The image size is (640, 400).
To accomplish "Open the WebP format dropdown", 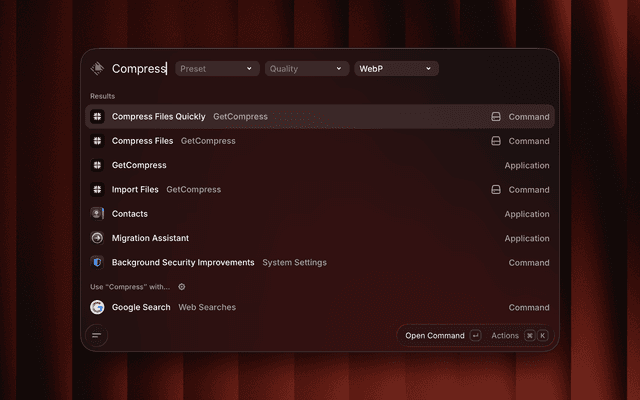I will click(396, 69).
